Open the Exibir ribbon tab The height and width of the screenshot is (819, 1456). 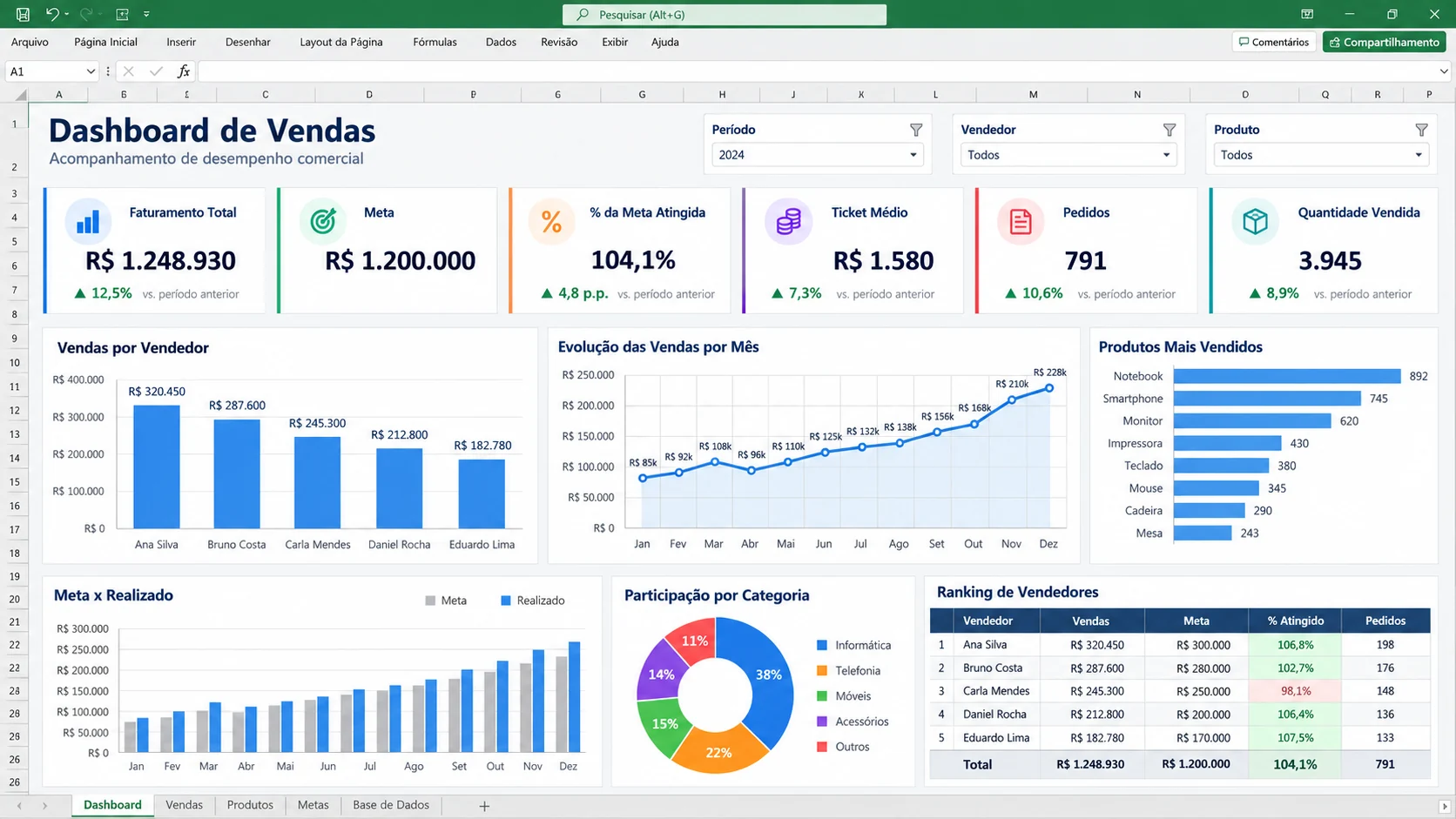pyautogui.click(x=615, y=42)
